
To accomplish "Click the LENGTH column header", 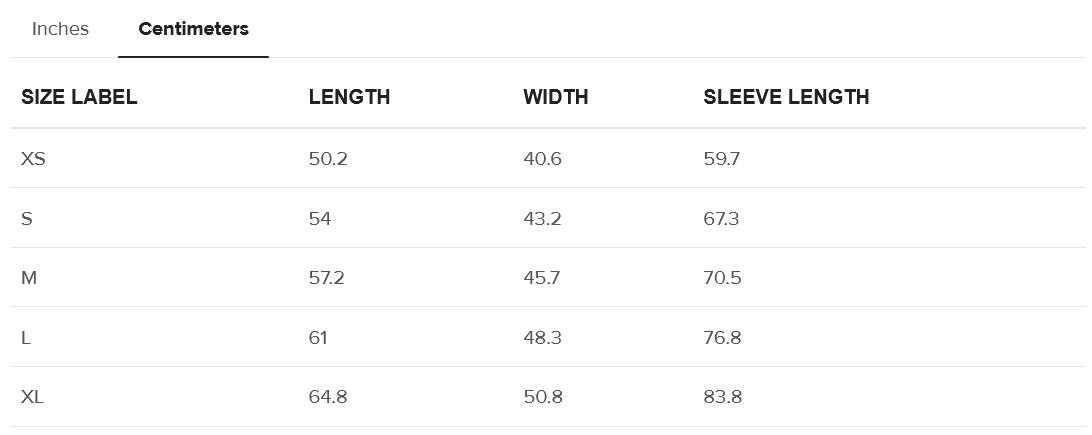I will coord(349,97).
